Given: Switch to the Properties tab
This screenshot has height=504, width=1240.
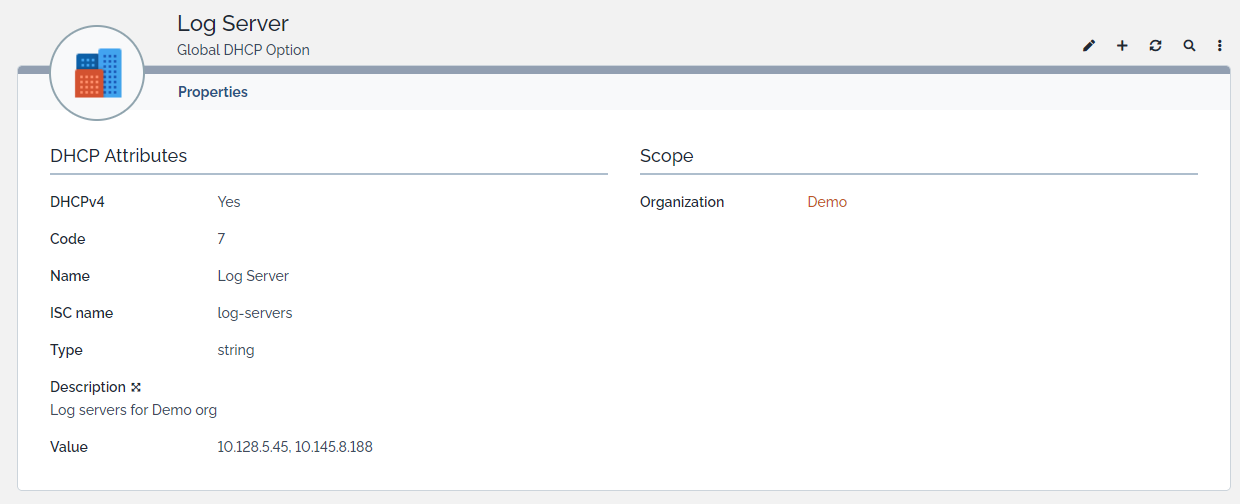Looking at the screenshot, I should (213, 92).
